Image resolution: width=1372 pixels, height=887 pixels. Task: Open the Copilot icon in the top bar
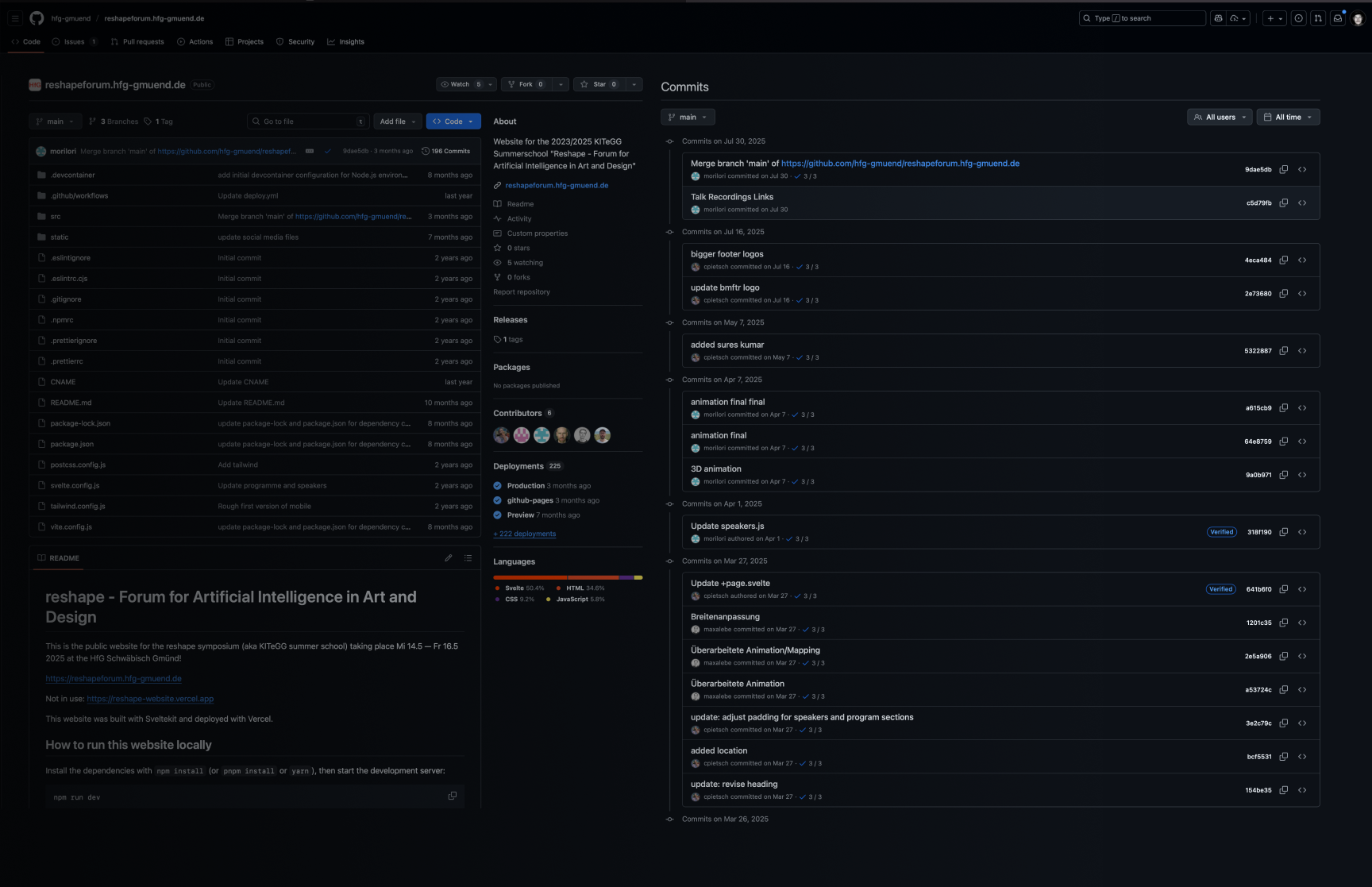point(1218,17)
